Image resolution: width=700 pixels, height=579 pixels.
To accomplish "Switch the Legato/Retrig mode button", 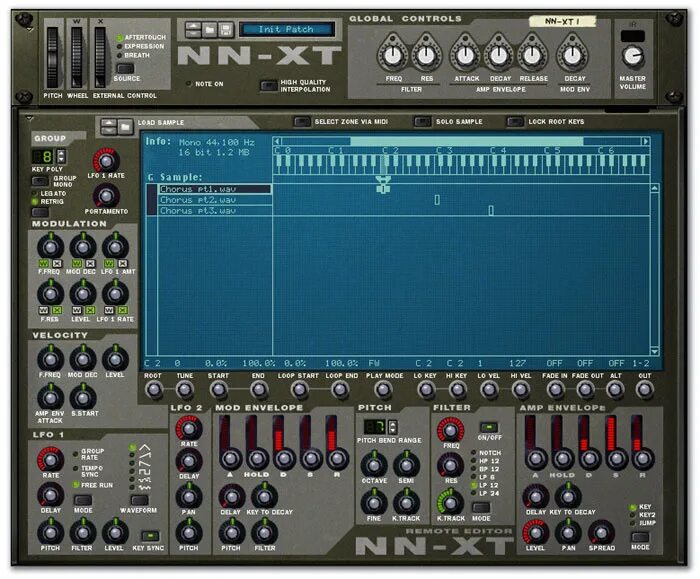I will point(40,212).
